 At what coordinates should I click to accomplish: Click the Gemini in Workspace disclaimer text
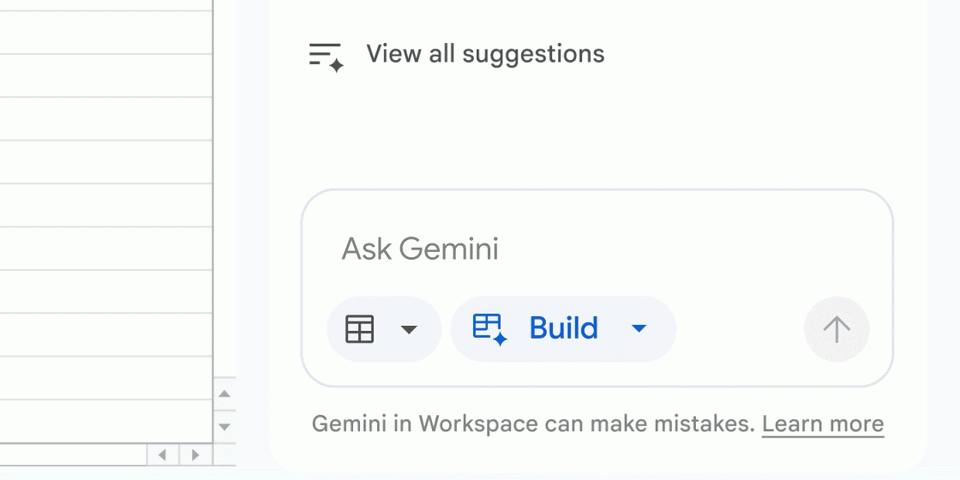click(532, 424)
